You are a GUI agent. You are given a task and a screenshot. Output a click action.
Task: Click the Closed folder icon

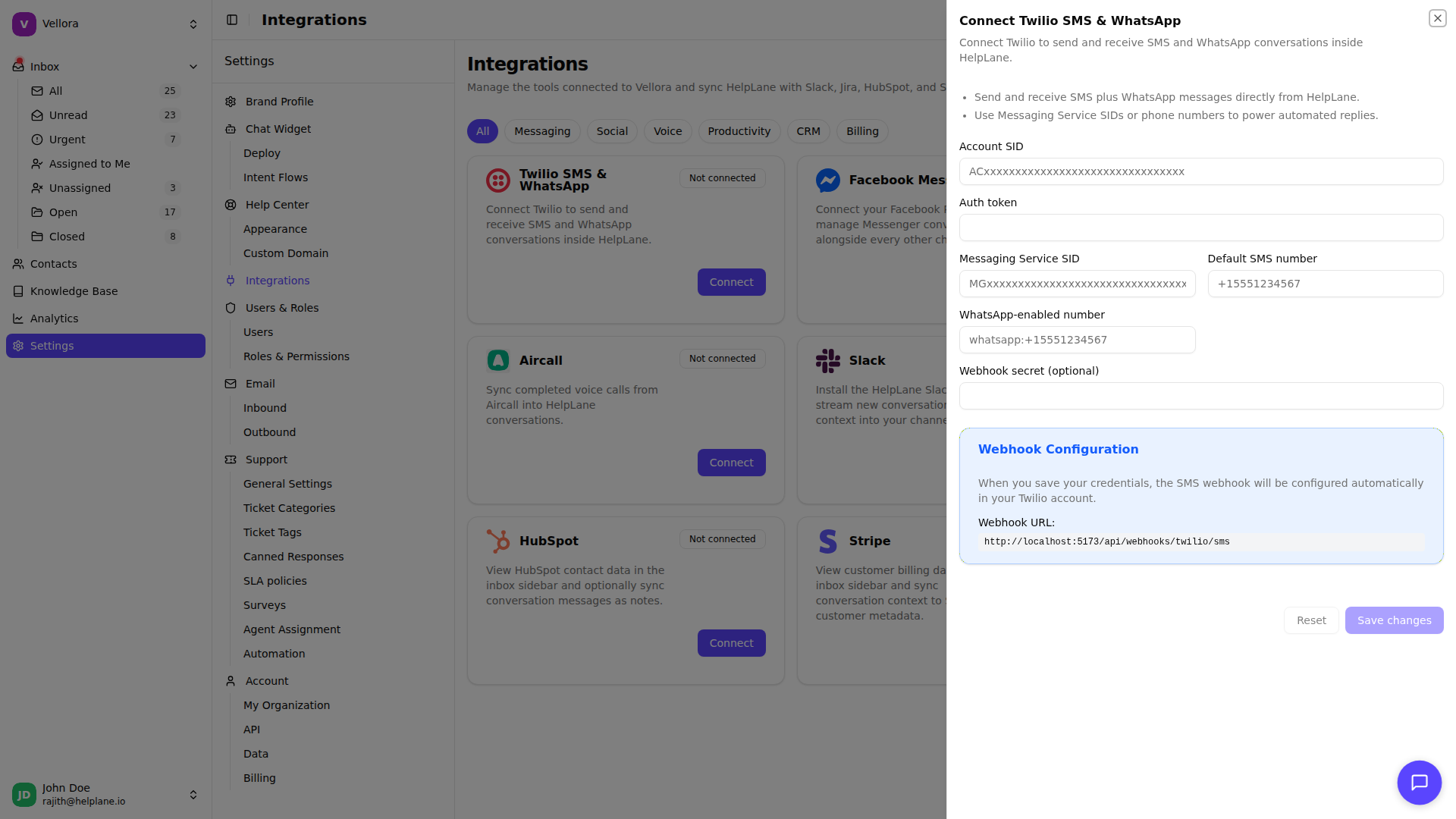37,237
